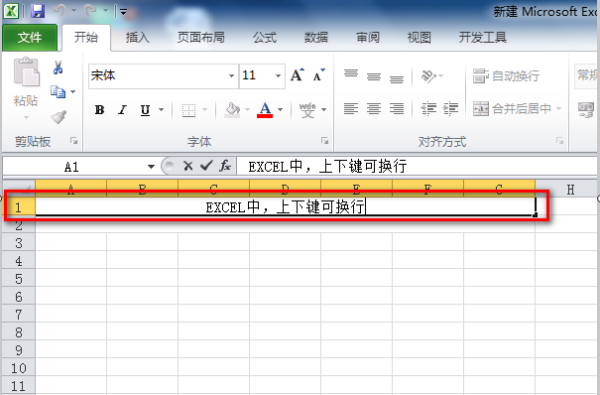The width and height of the screenshot is (600, 395).
Task: Open the 合并后居中 dropdown arrow
Action: (x=559, y=109)
